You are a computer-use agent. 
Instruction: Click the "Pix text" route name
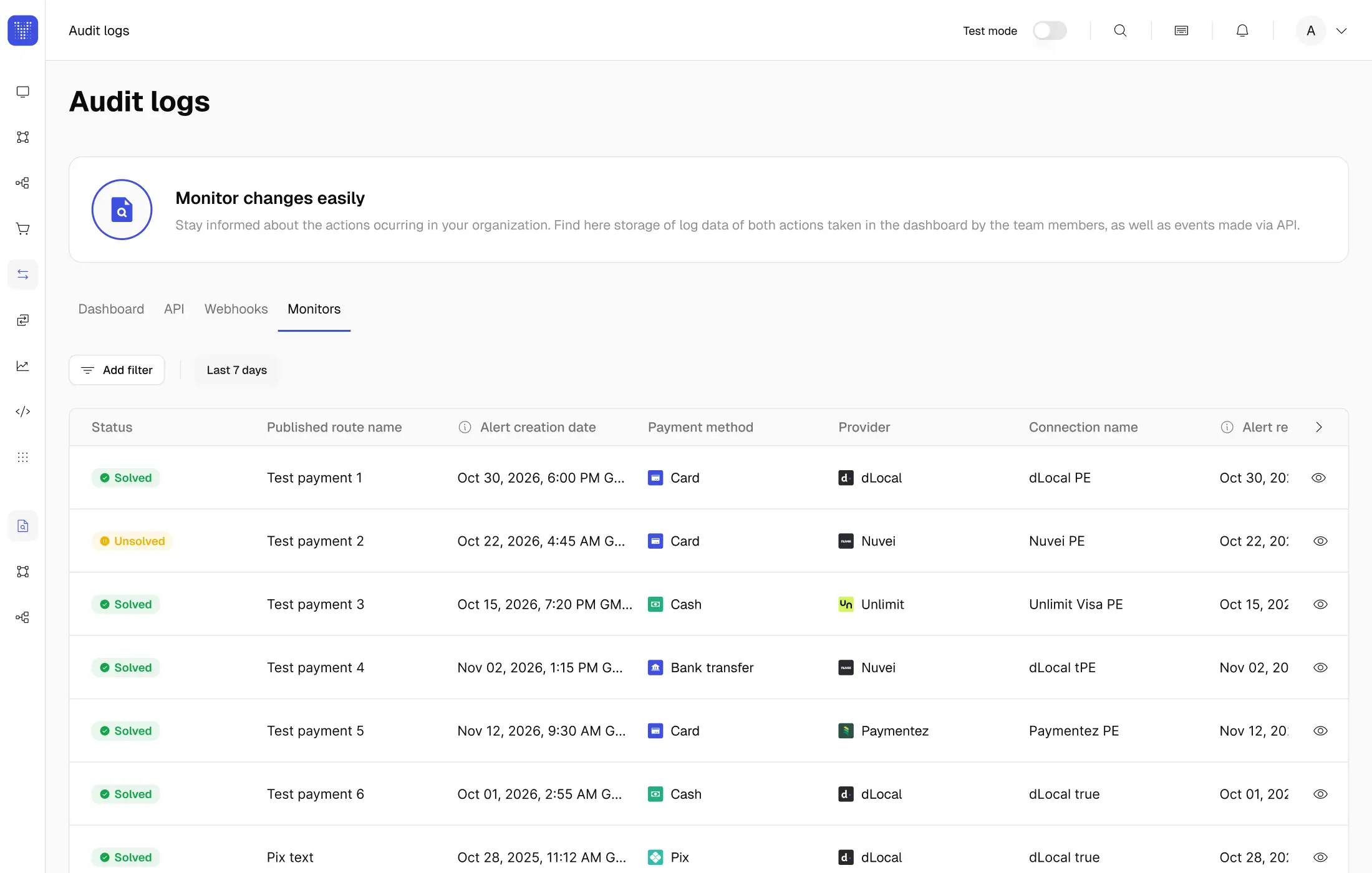point(290,857)
